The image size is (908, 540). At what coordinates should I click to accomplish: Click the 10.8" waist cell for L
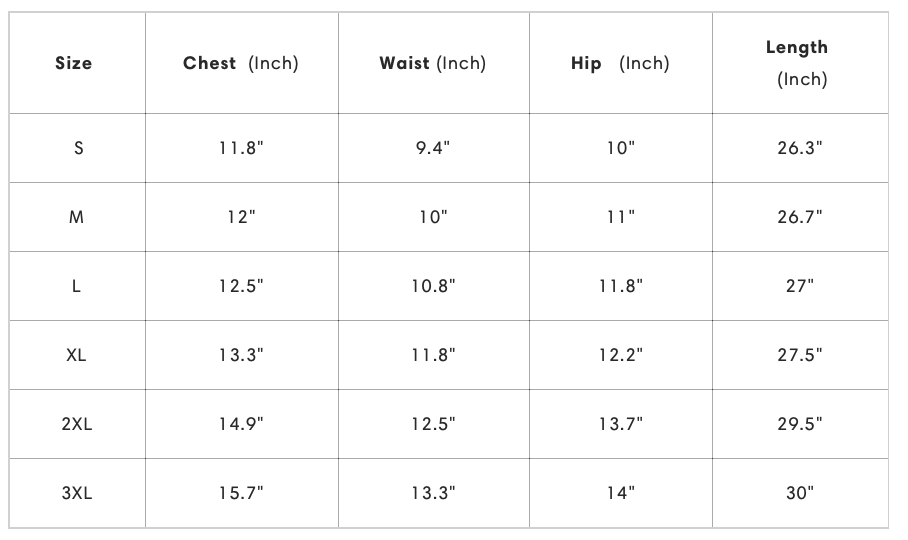coord(433,286)
